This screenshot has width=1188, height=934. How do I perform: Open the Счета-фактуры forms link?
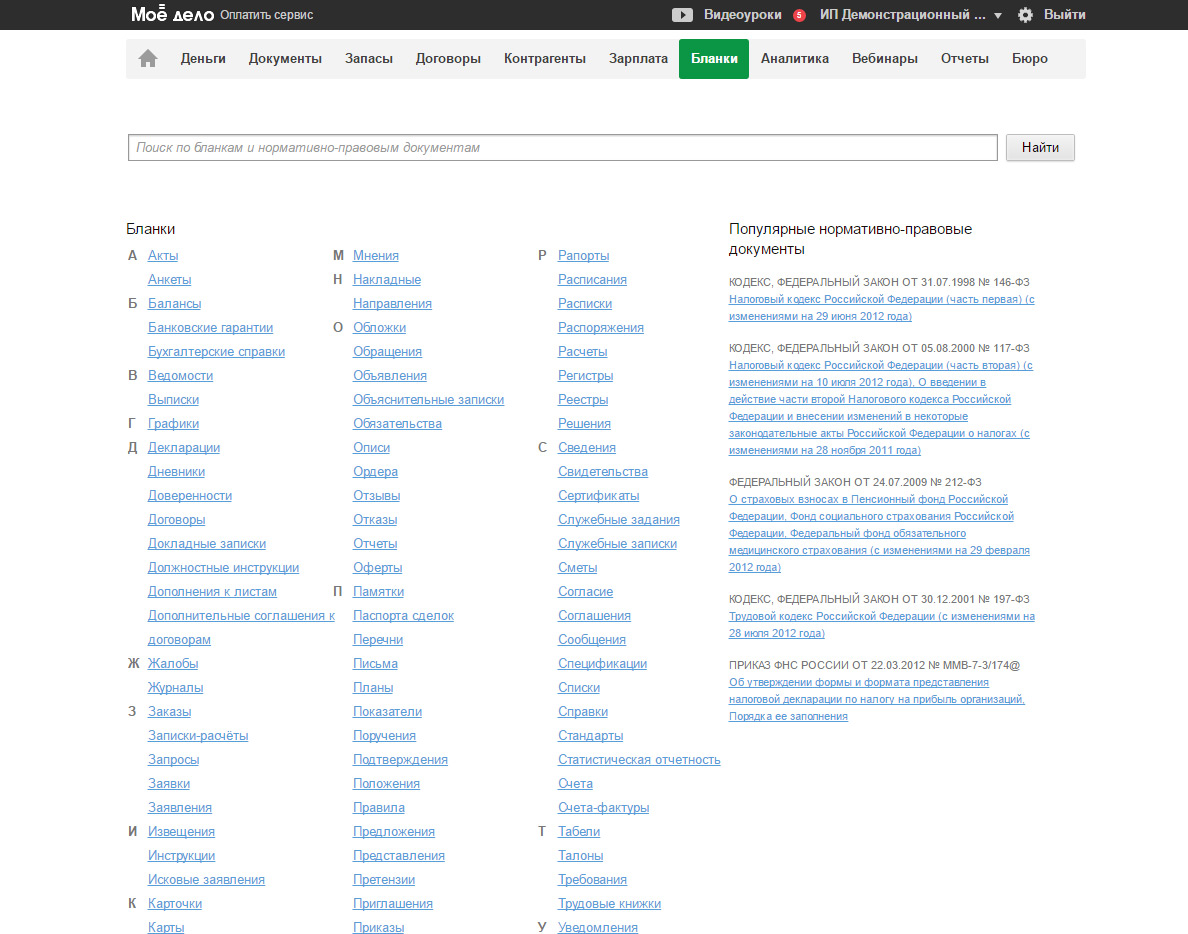[x=603, y=808]
